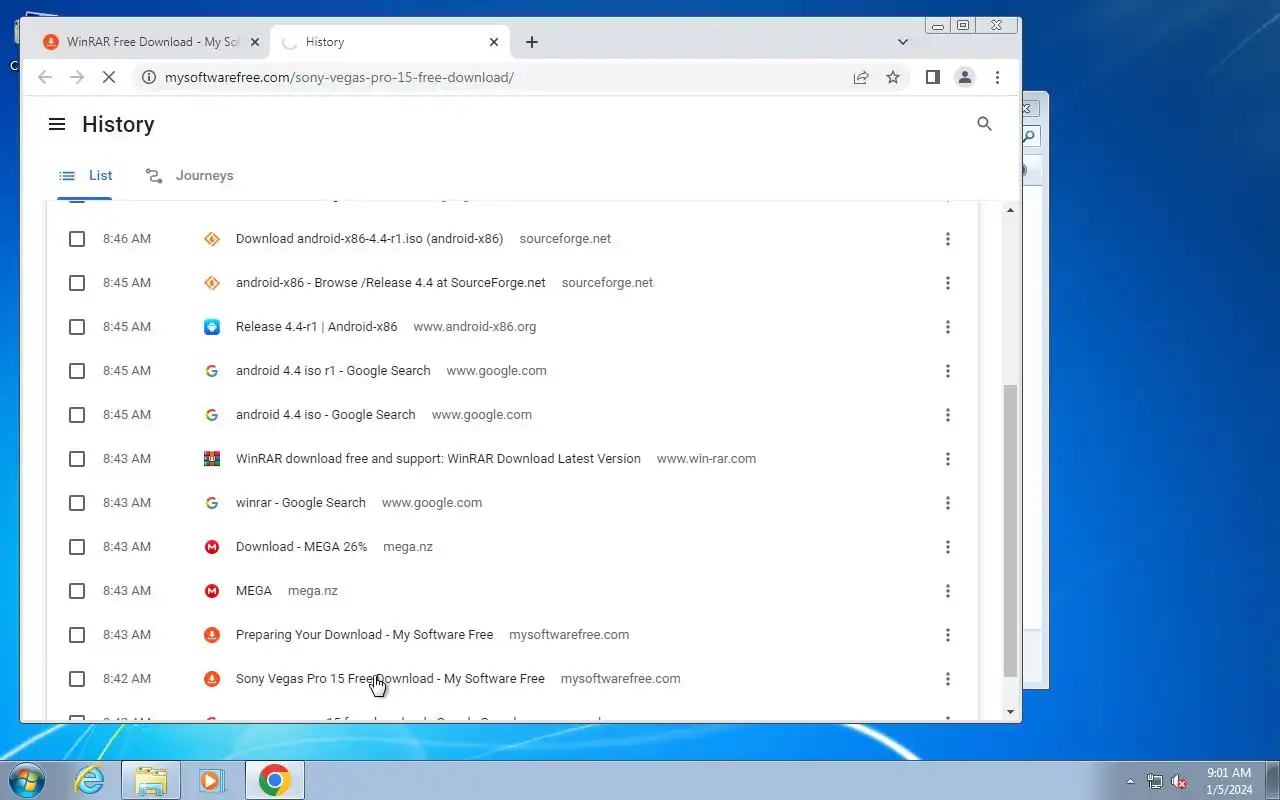Open the MEGA mega.nz history link
The image size is (1280, 800).
[x=254, y=591]
